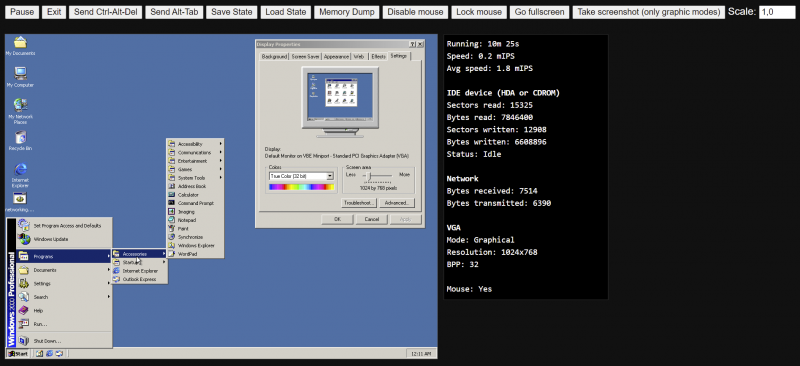Launch Paint from Accessories menu
This screenshot has width=800, height=366.
click(x=195, y=229)
